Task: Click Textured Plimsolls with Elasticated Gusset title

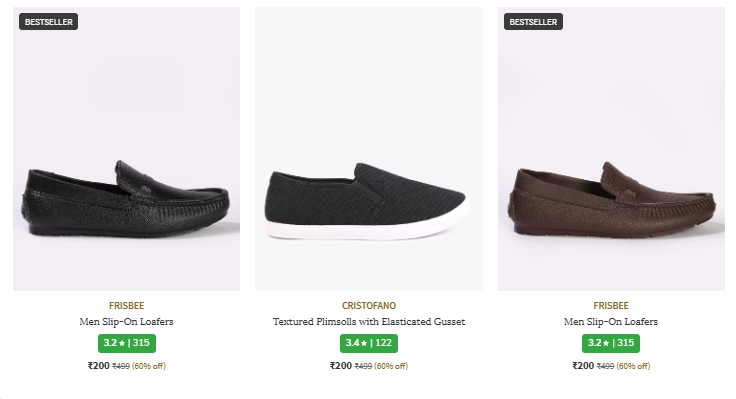Action: pos(369,322)
